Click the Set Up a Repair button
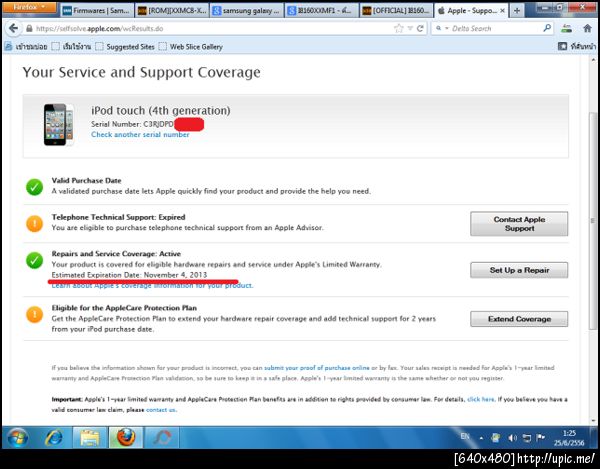600x469 pixels. point(519,270)
